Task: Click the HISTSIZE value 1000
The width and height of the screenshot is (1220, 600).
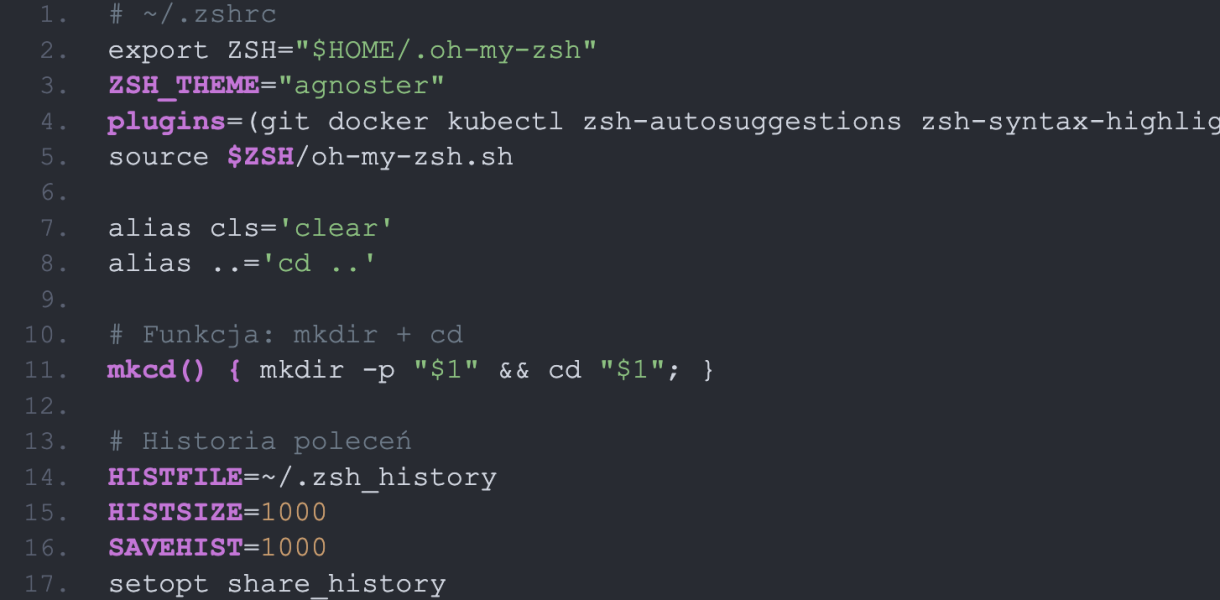Action: 294,513
